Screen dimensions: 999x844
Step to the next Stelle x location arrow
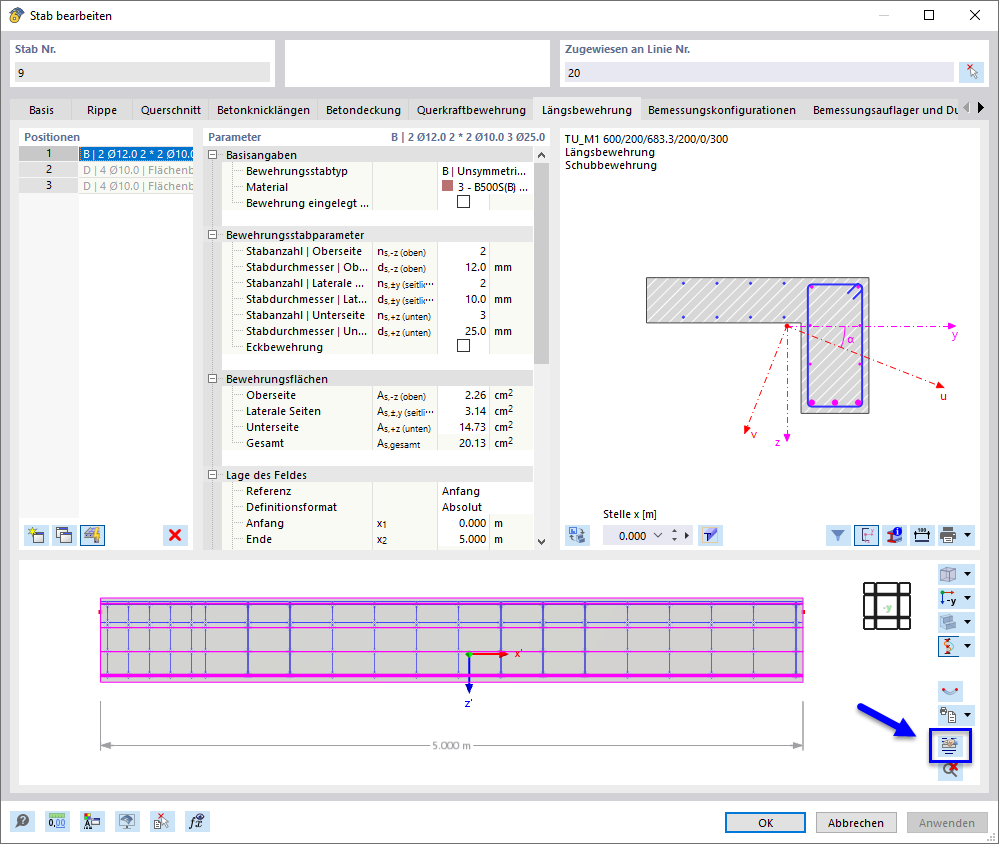point(687,536)
